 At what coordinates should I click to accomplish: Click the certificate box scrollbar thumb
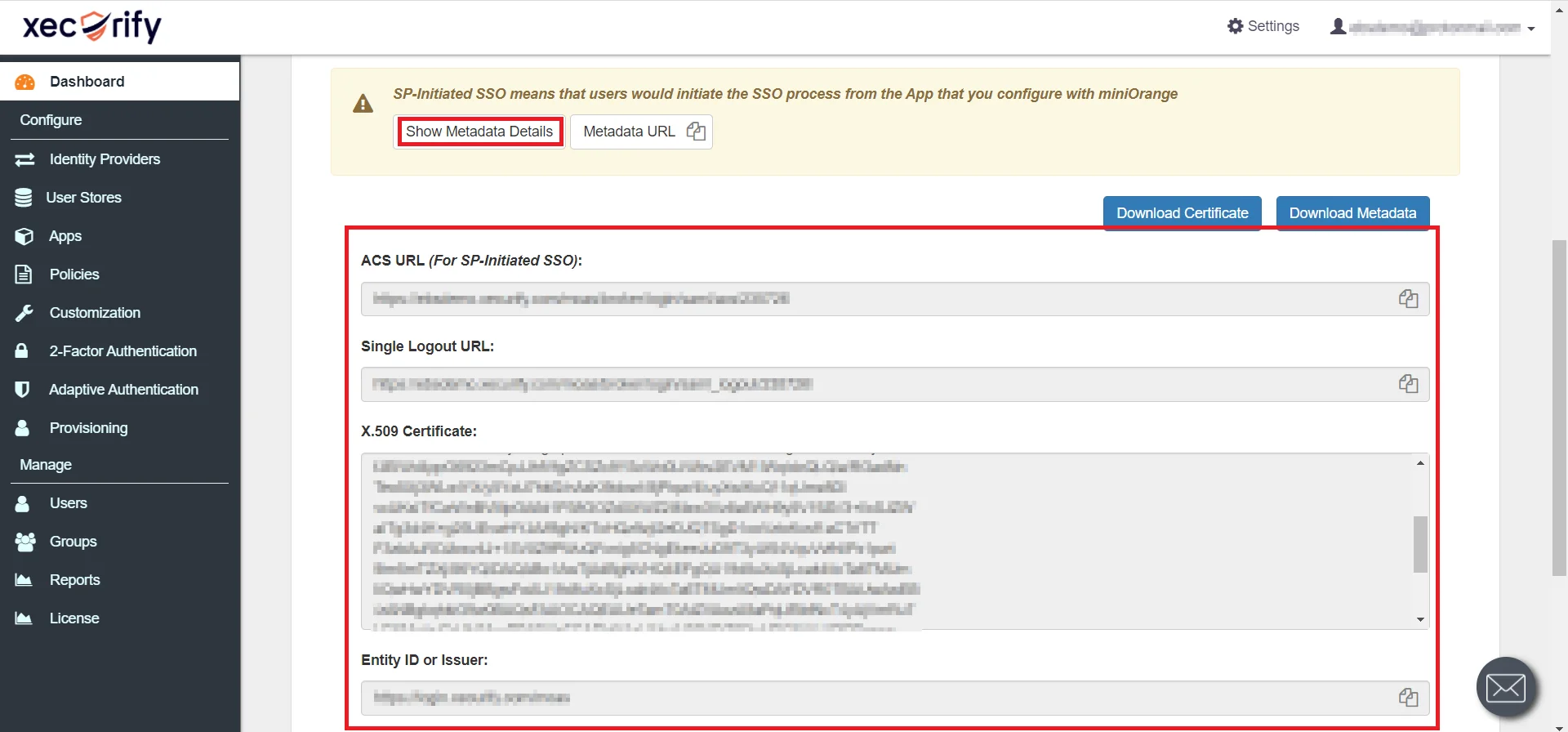1420,544
